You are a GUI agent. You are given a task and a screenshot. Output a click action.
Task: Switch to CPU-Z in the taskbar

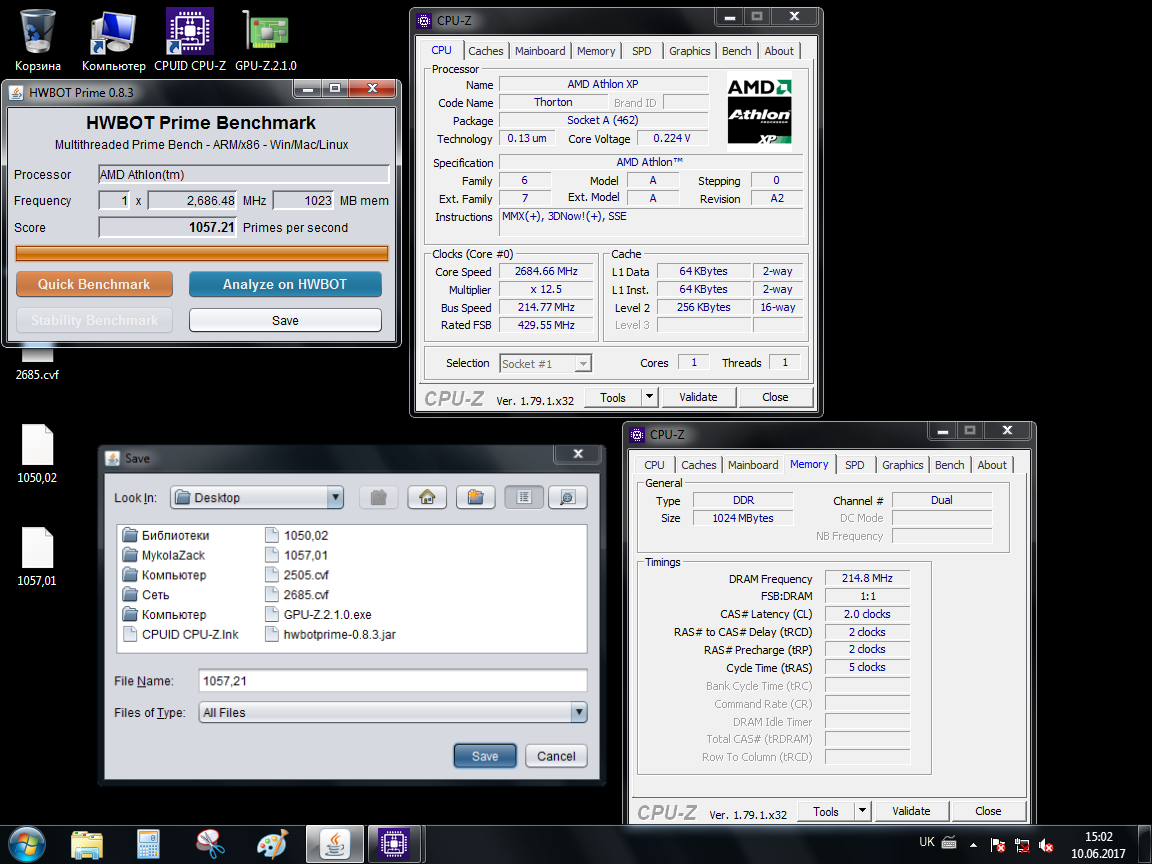[395, 844]
